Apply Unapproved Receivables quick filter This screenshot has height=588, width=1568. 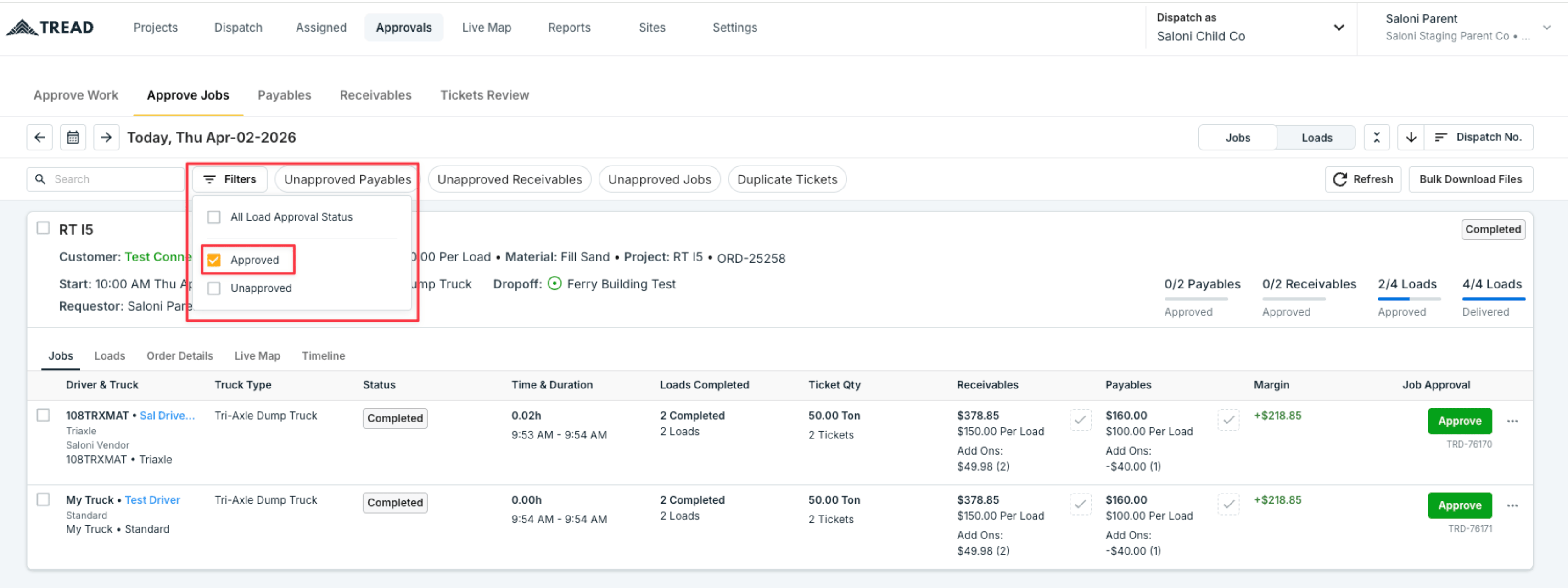point(510,179)
